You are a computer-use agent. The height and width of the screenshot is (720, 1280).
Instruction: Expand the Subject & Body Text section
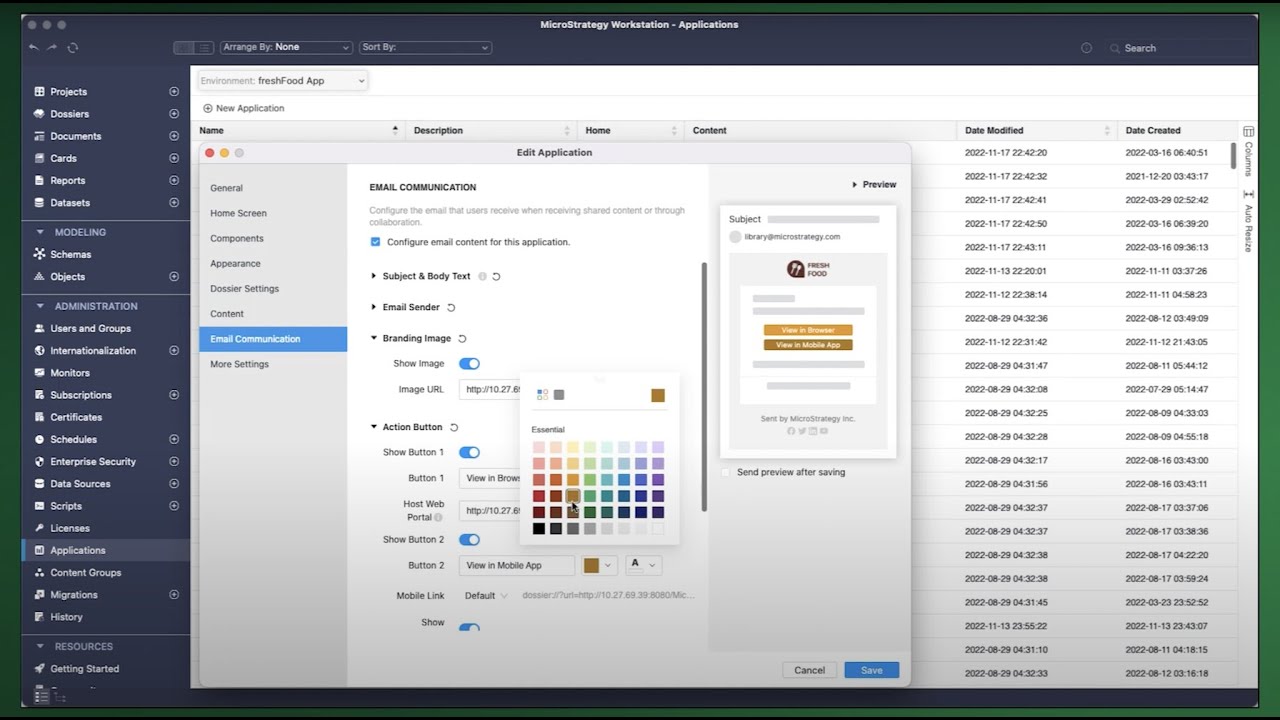tap(374, 276)
